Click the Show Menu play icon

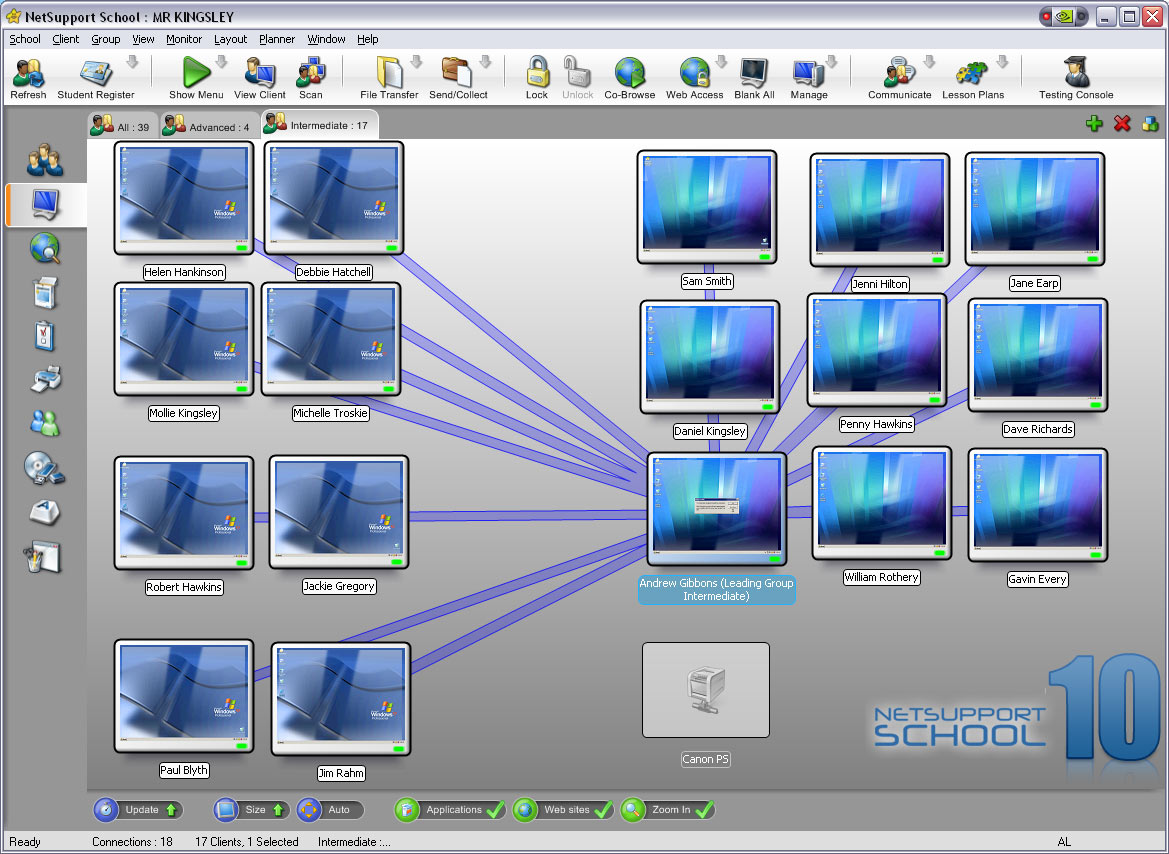point(196,73)
